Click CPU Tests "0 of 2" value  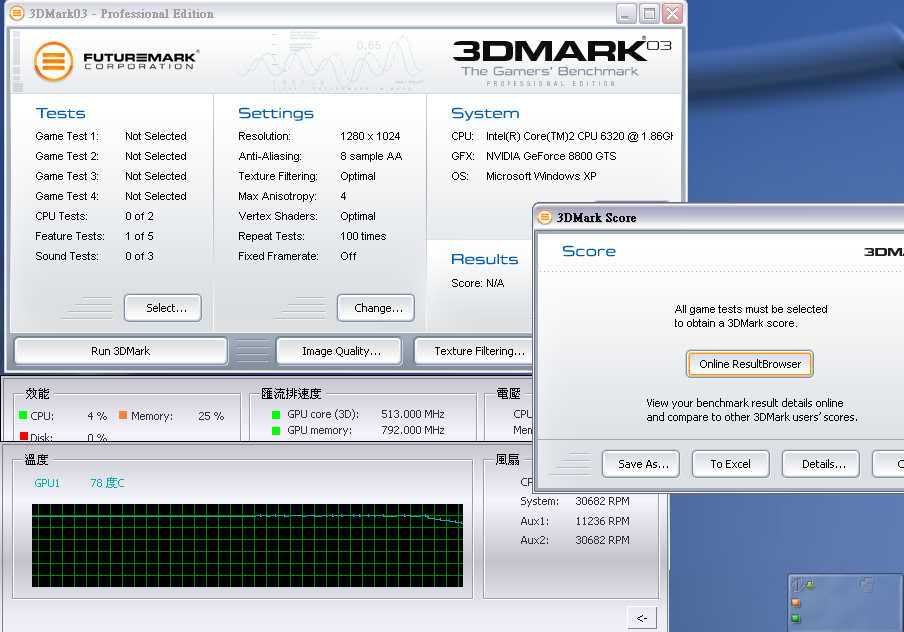pyautogui.click(x=140, y=216)
